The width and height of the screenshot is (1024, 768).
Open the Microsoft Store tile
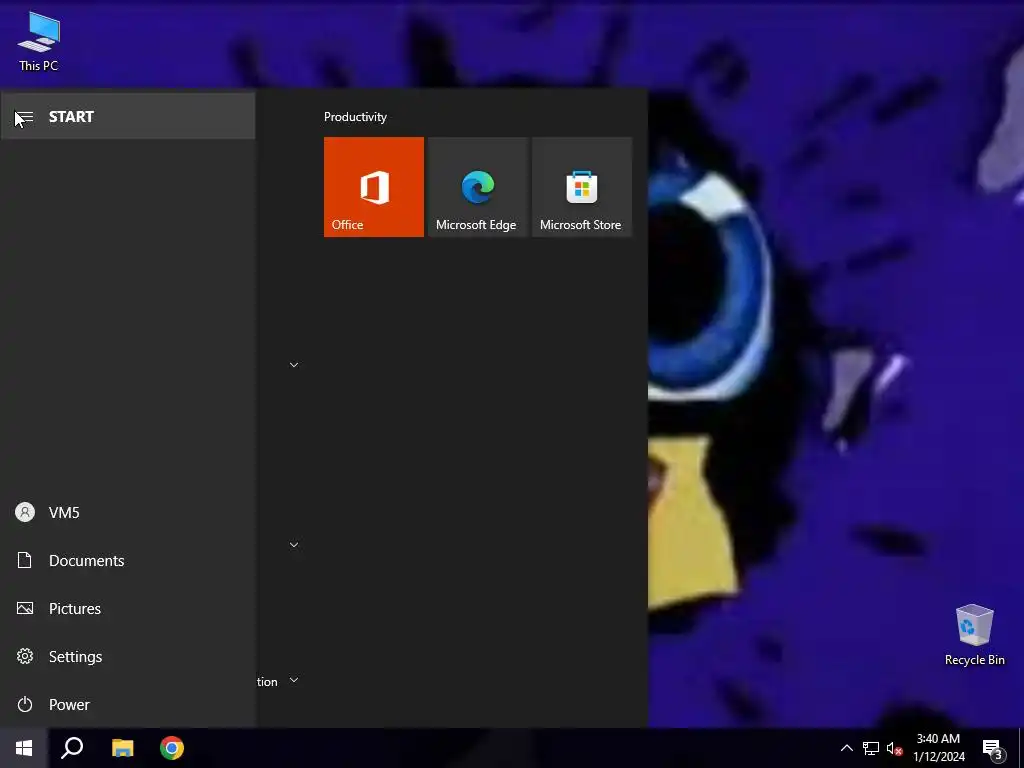(582, 187)
